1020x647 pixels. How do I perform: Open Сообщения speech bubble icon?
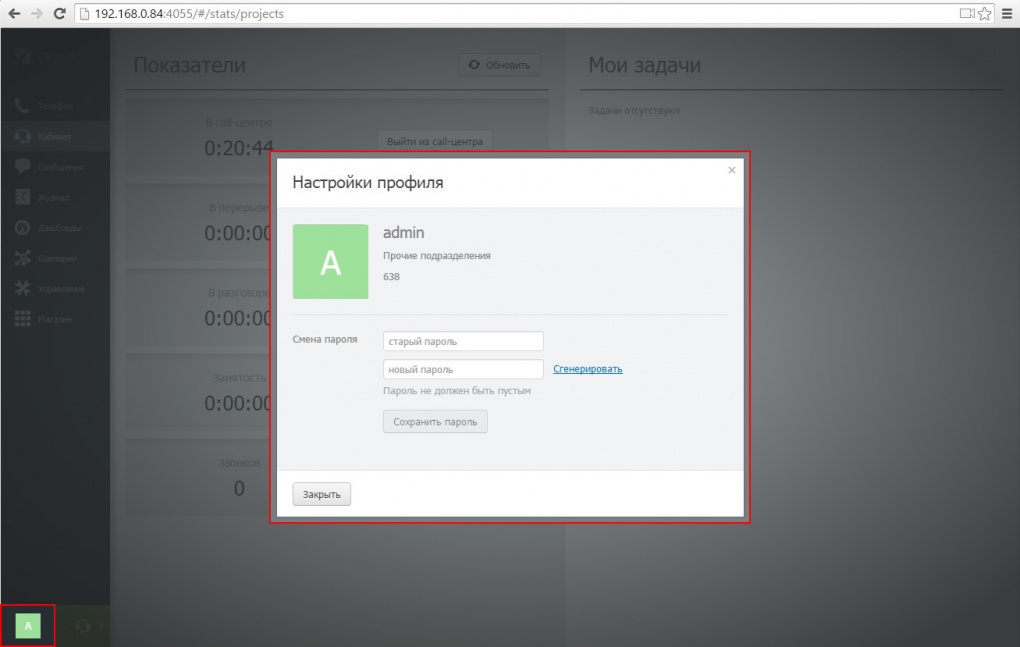click(22, 167)
